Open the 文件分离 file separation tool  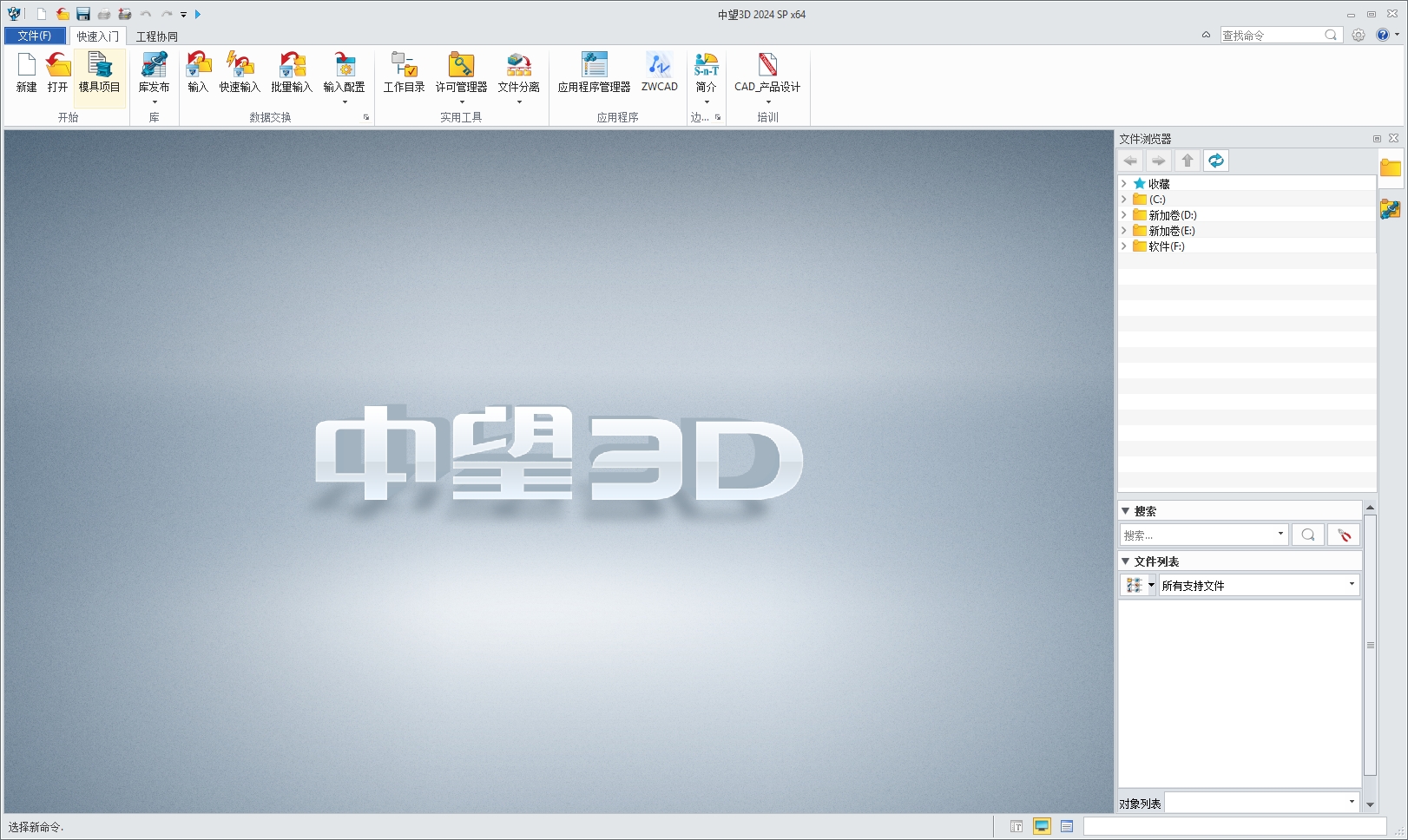pos(517,71)
